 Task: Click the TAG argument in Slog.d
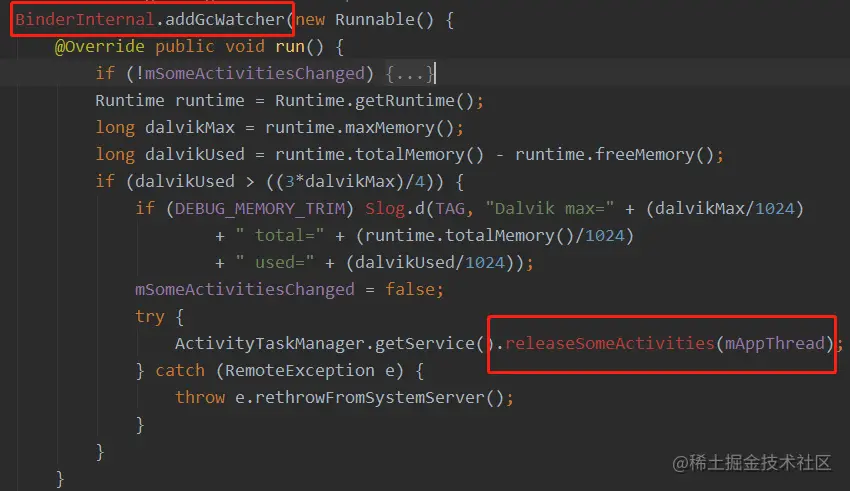coord(450,209)
